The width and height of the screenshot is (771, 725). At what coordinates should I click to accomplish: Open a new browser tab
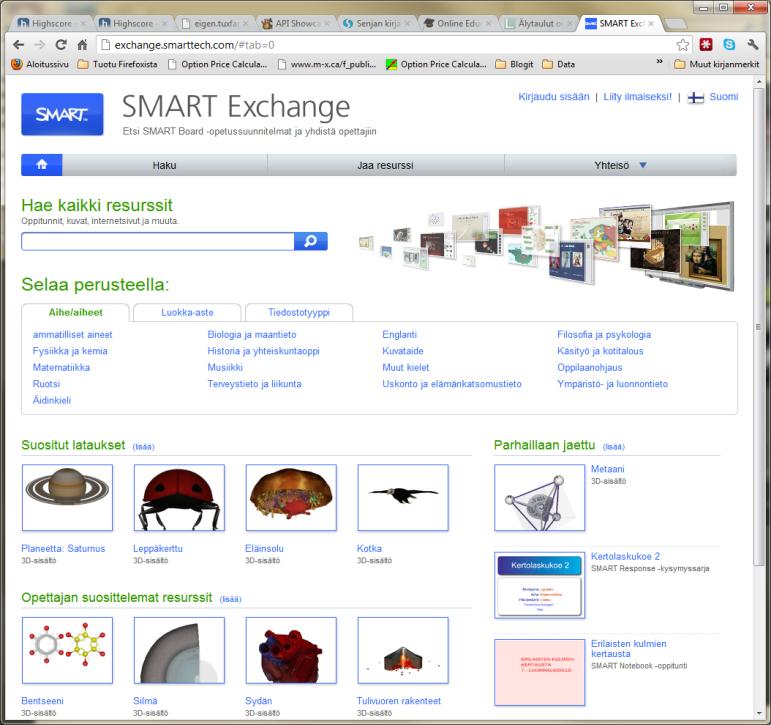click(676, 24)
